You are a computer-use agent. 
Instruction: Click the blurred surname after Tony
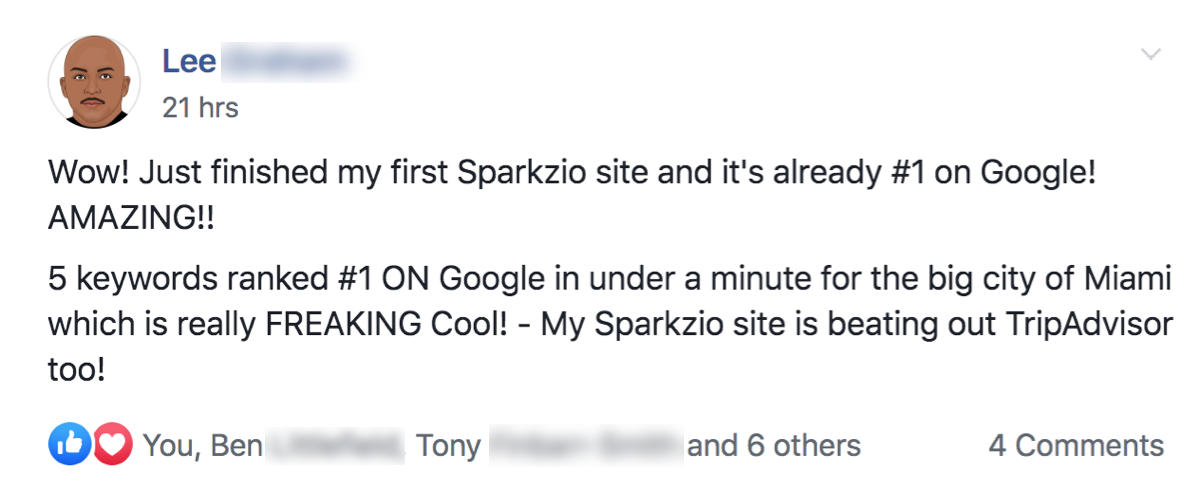coord(584,445)
